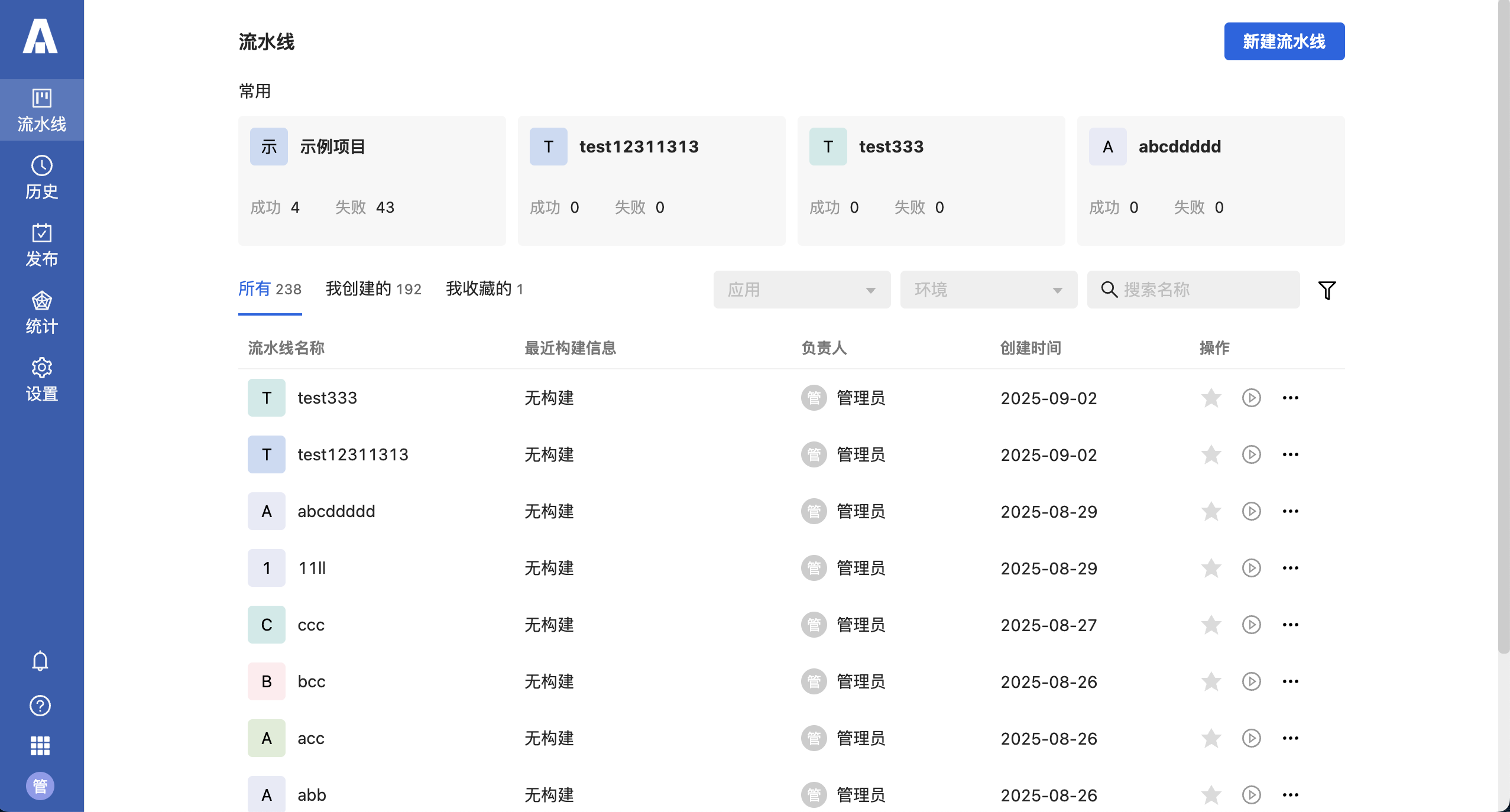Run the 11ll pipeline
The height and width of the screenshot is (812, 1510).
(x=1251, y=568)
